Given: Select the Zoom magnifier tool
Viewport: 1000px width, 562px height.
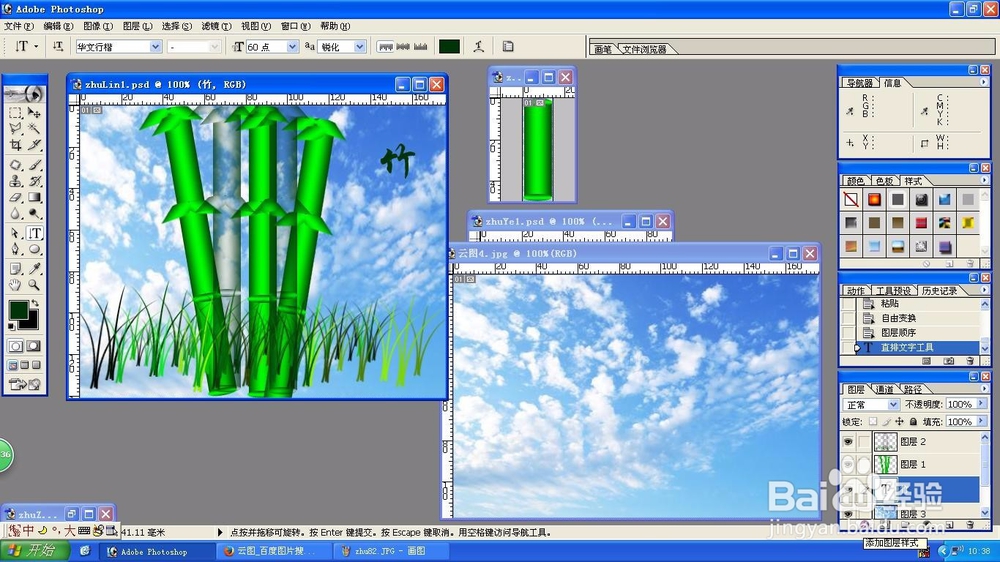Looking at the screenshot, I should point(34,285).
